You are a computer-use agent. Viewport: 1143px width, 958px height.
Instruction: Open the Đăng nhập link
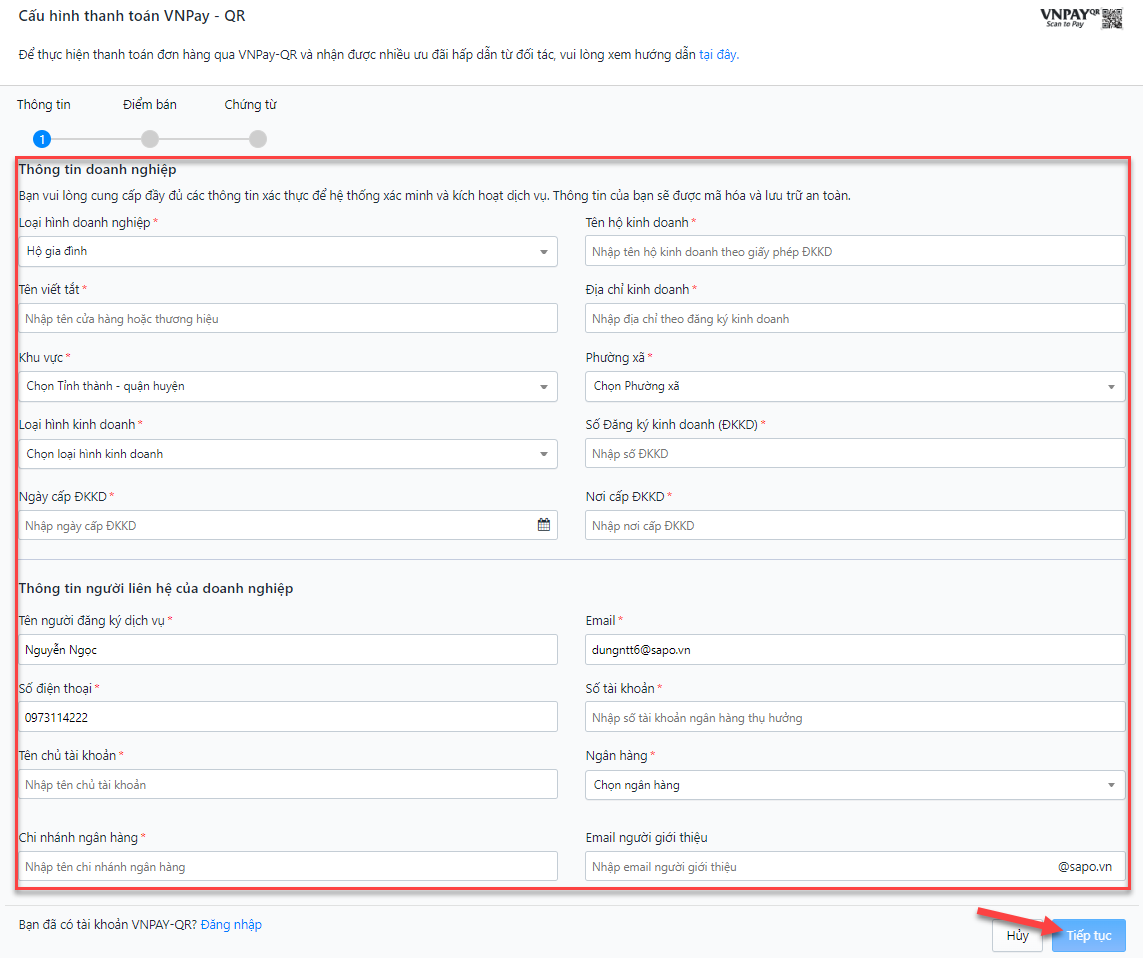coord(231,924)
